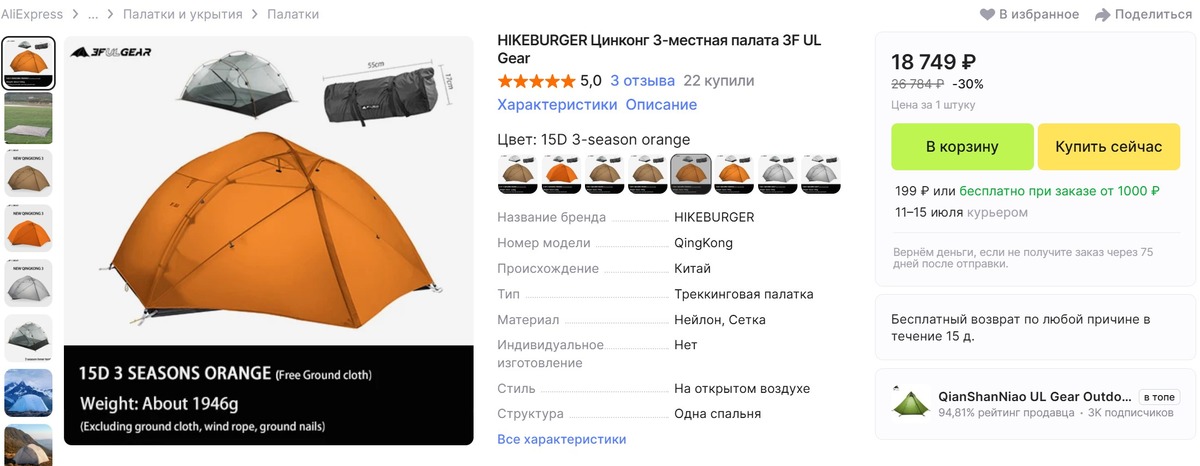1200x466 pixels.
Task: Enlarge the main orange tent product image
Action: (269, 240)
